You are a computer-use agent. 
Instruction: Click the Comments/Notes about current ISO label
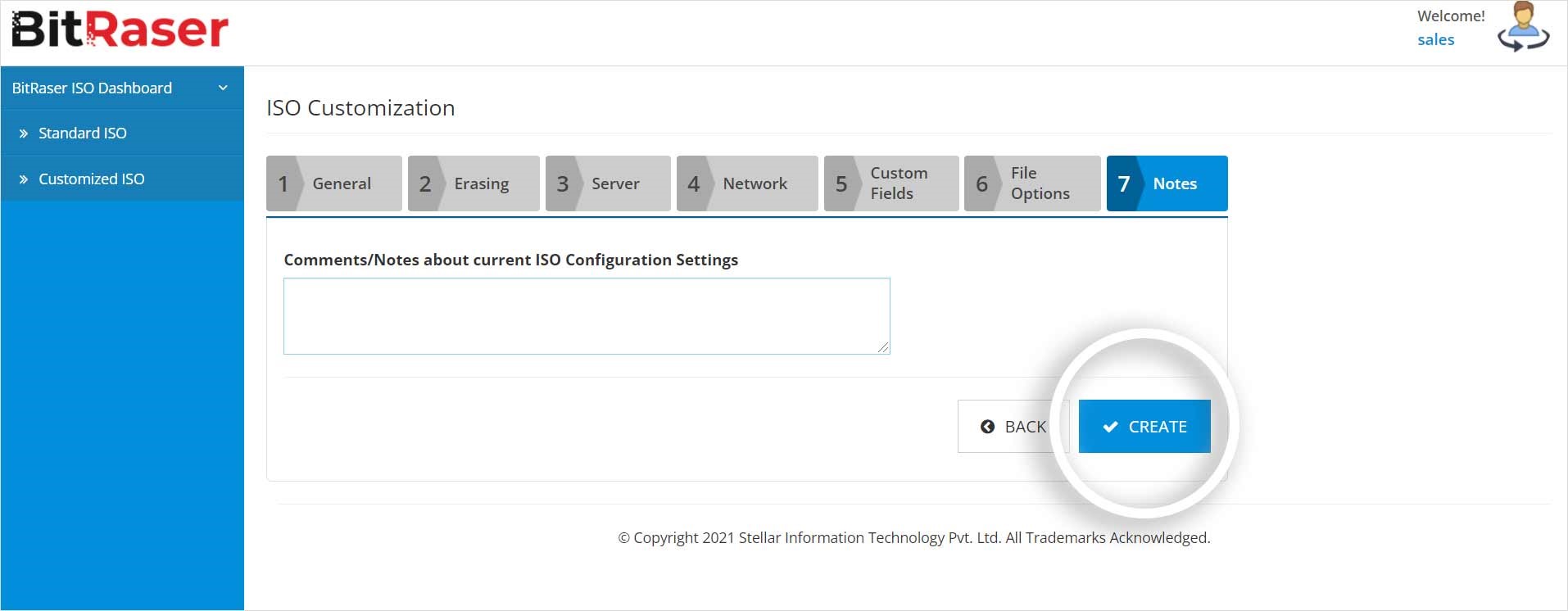tap(510, 260)
